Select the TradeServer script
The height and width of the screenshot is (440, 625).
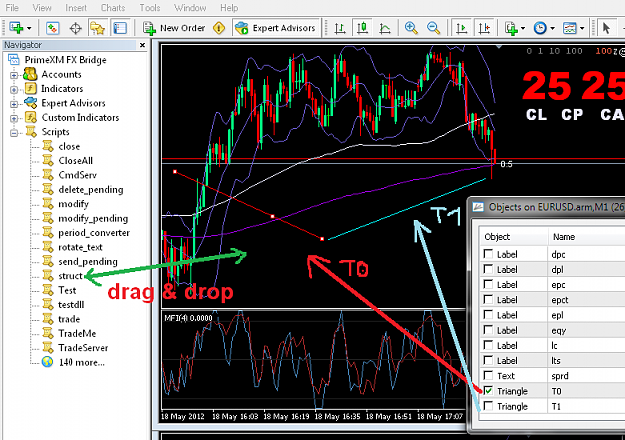pyautogui.click(x=83, y=348)
